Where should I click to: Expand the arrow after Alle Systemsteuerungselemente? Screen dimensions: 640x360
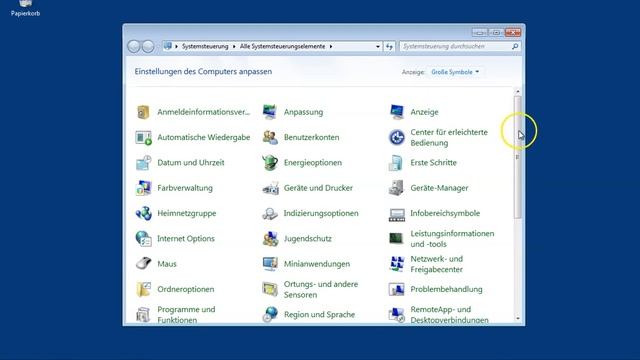[x=331, y=47]
